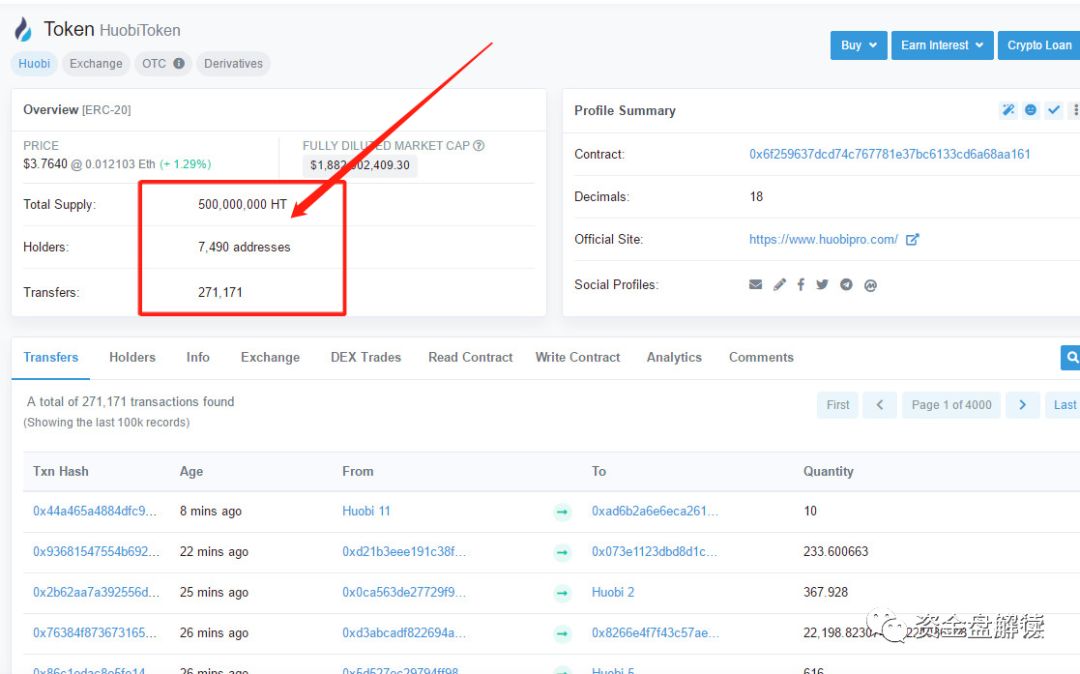Viewport: 1080px width, 674px height.
Task: Click the magic wand icon in Profile Summary
Action: click(x=1008, y=110)
